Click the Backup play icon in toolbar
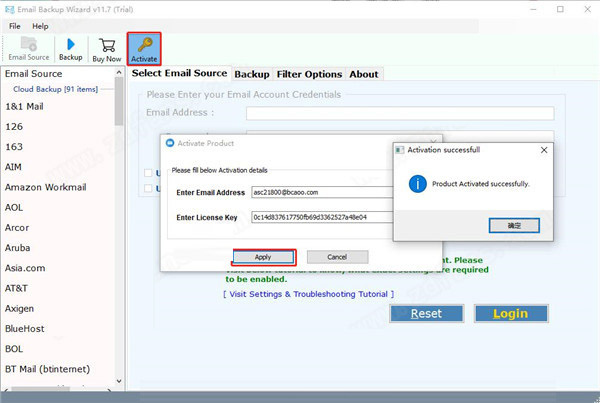 point(70,49)
